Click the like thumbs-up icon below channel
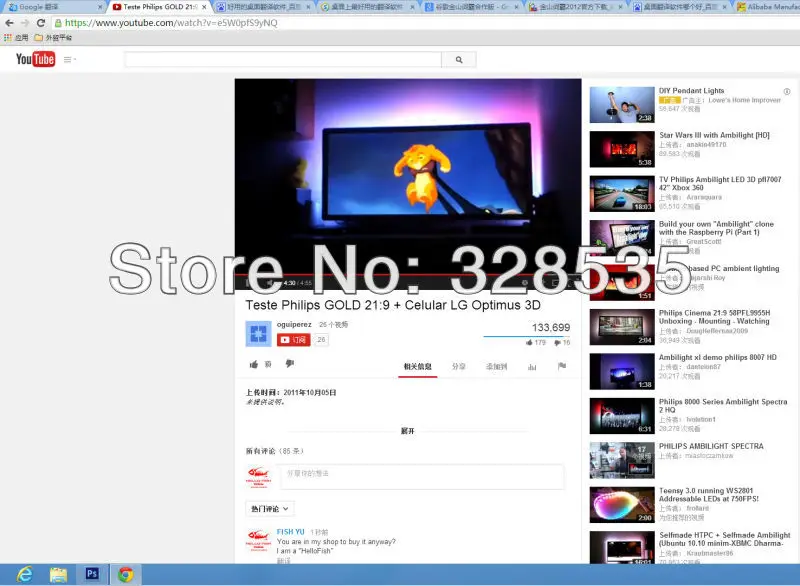Screen dimensions: 800x586 254,364
